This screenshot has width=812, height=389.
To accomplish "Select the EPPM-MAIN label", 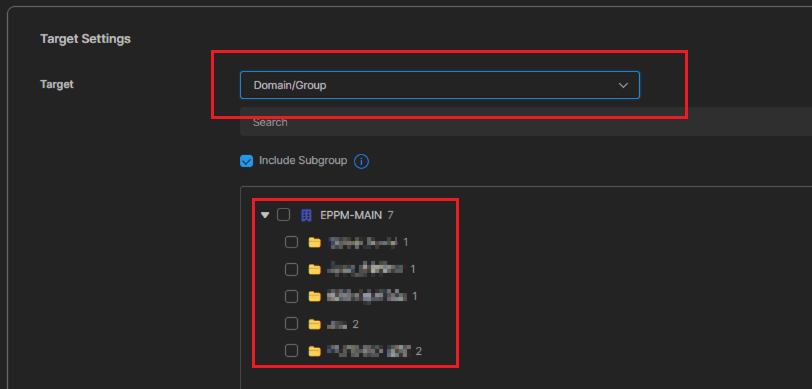I will point(351,215).
